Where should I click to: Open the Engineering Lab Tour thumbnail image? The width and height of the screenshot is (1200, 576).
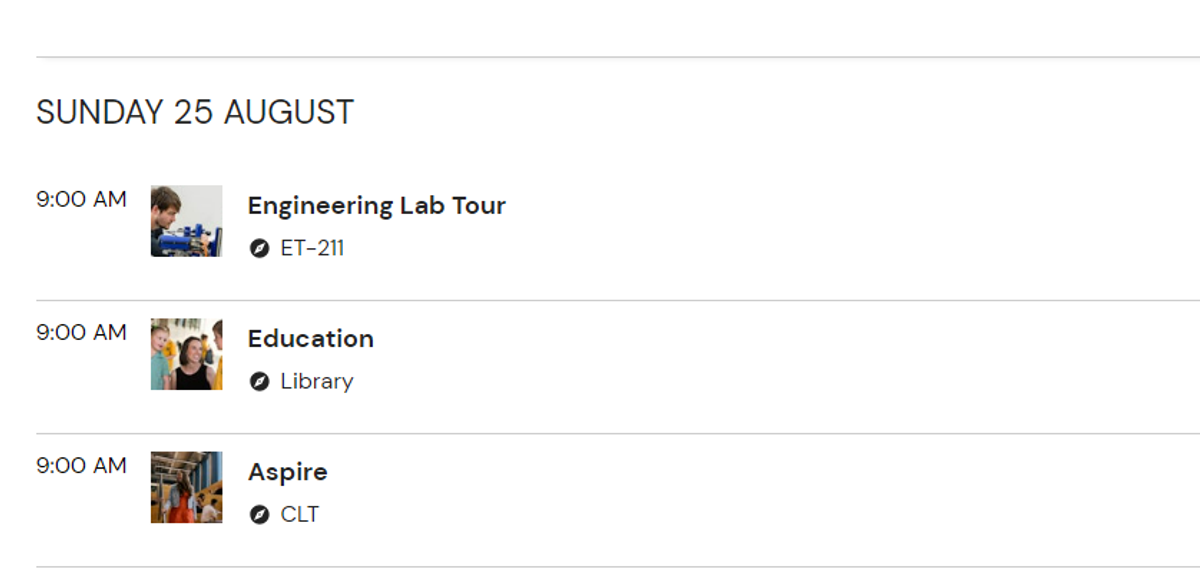point(187,221)
